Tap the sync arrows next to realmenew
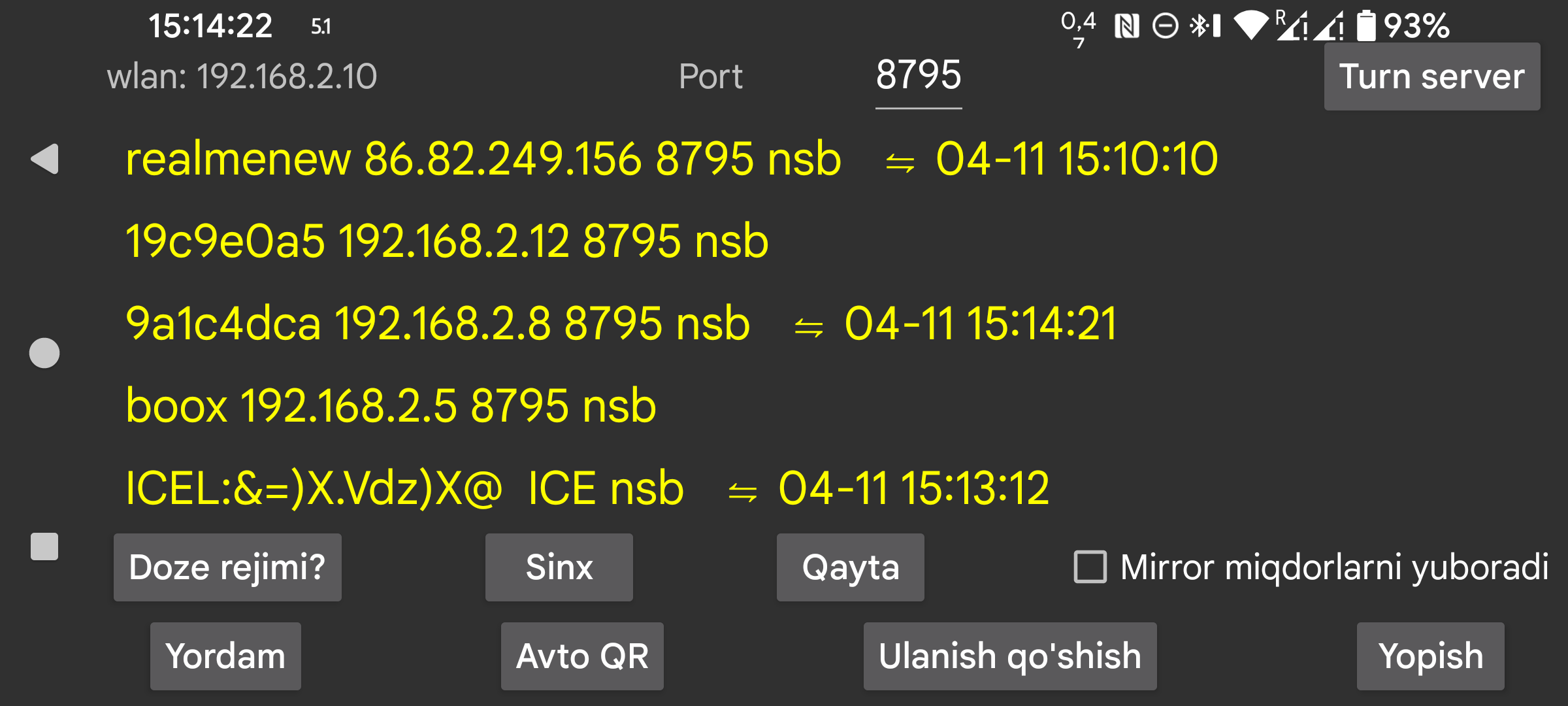The height and width of the screenshot is (706, 1568). pos(900,162)
